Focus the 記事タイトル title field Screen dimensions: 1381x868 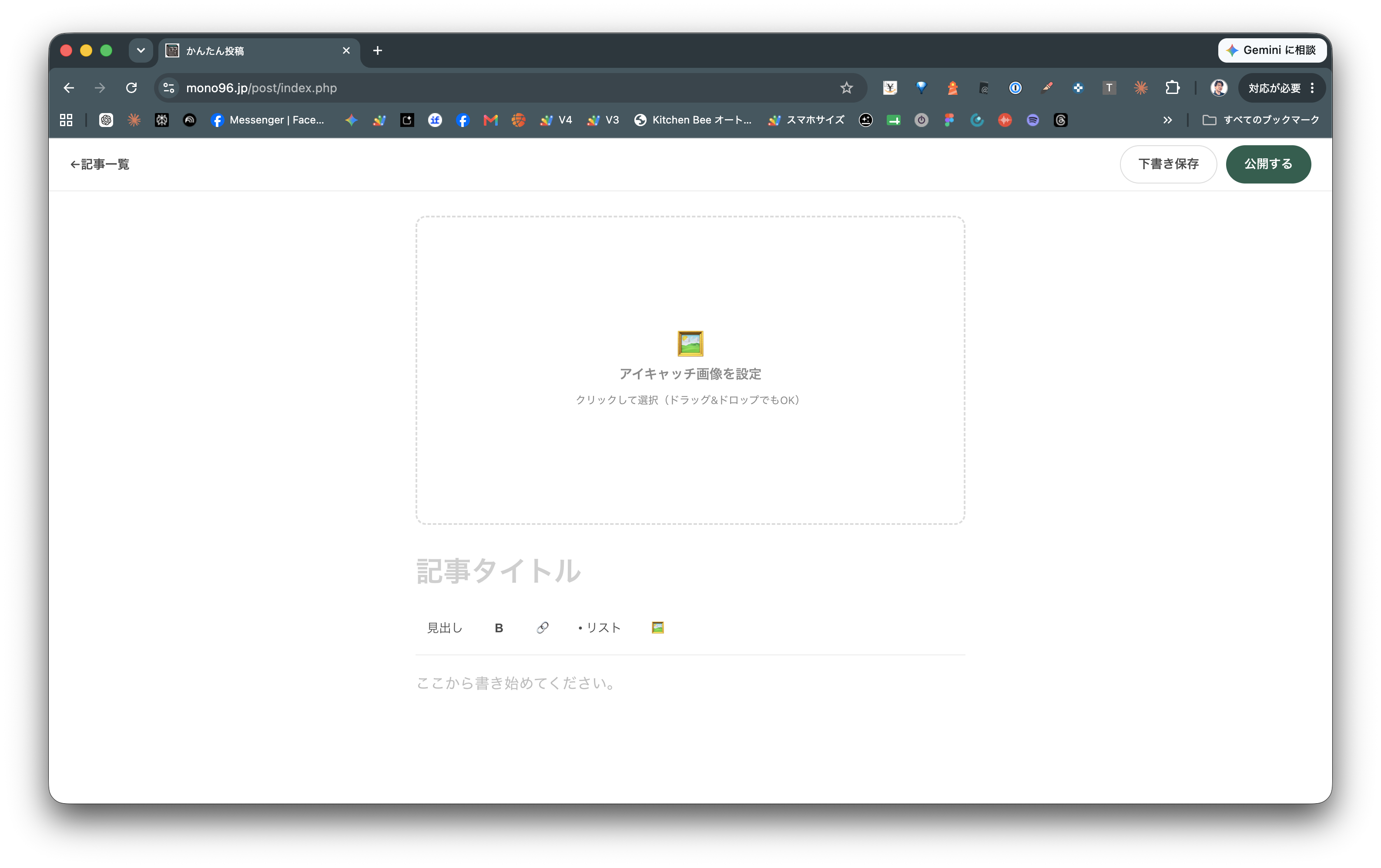(690, 571)
